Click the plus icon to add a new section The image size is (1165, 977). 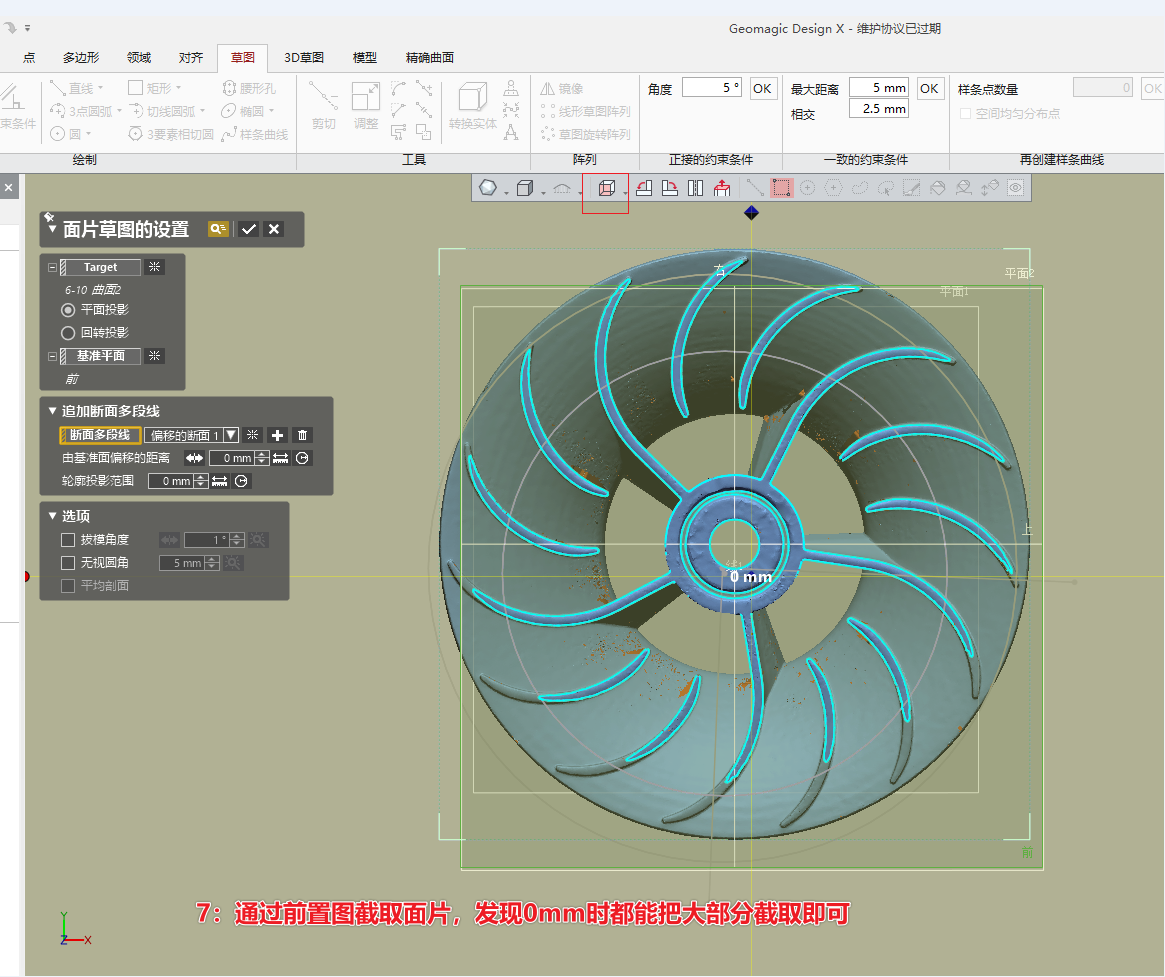[x=277, y=435]
